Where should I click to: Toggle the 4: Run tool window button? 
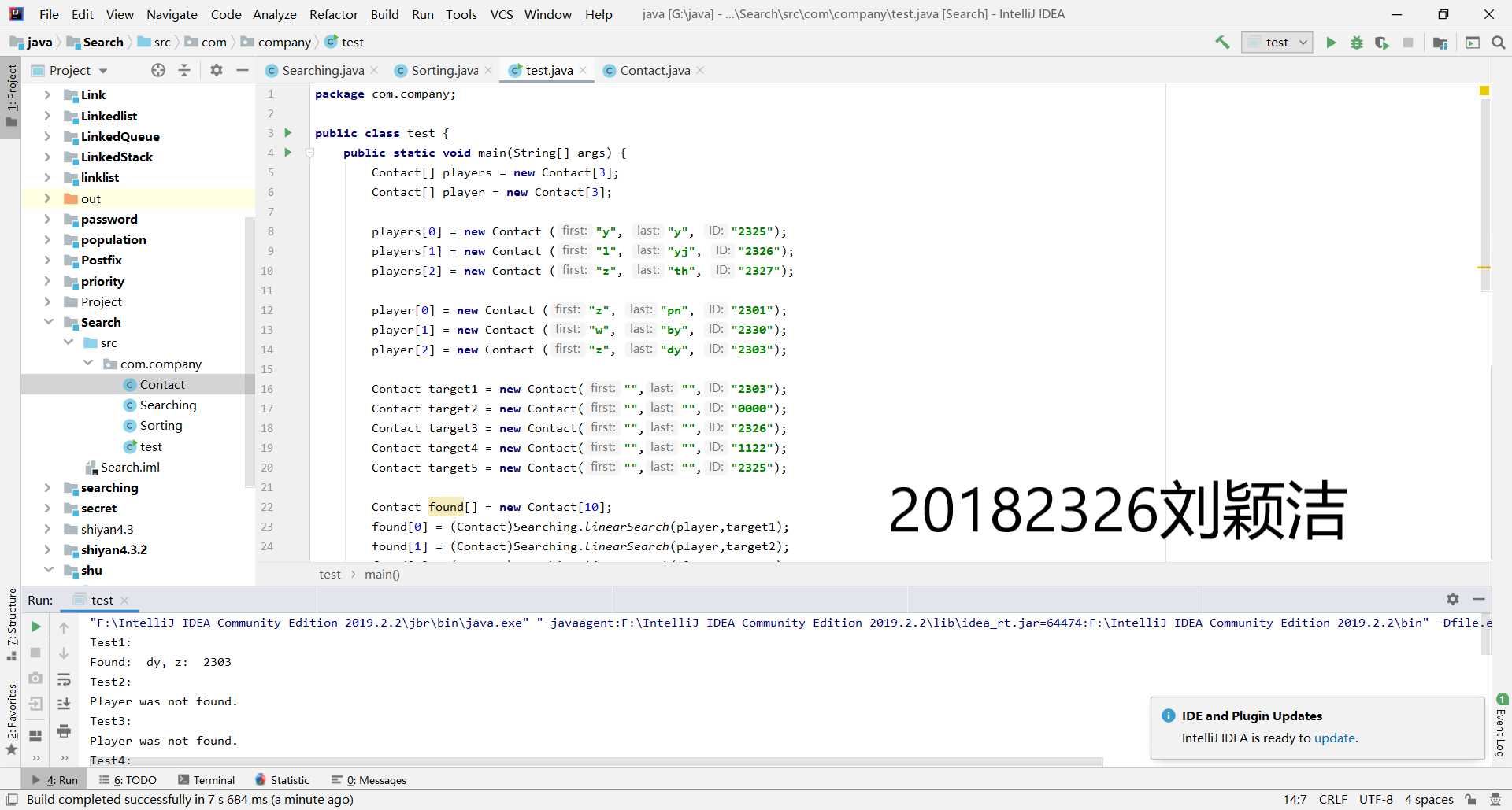(54, 780)
